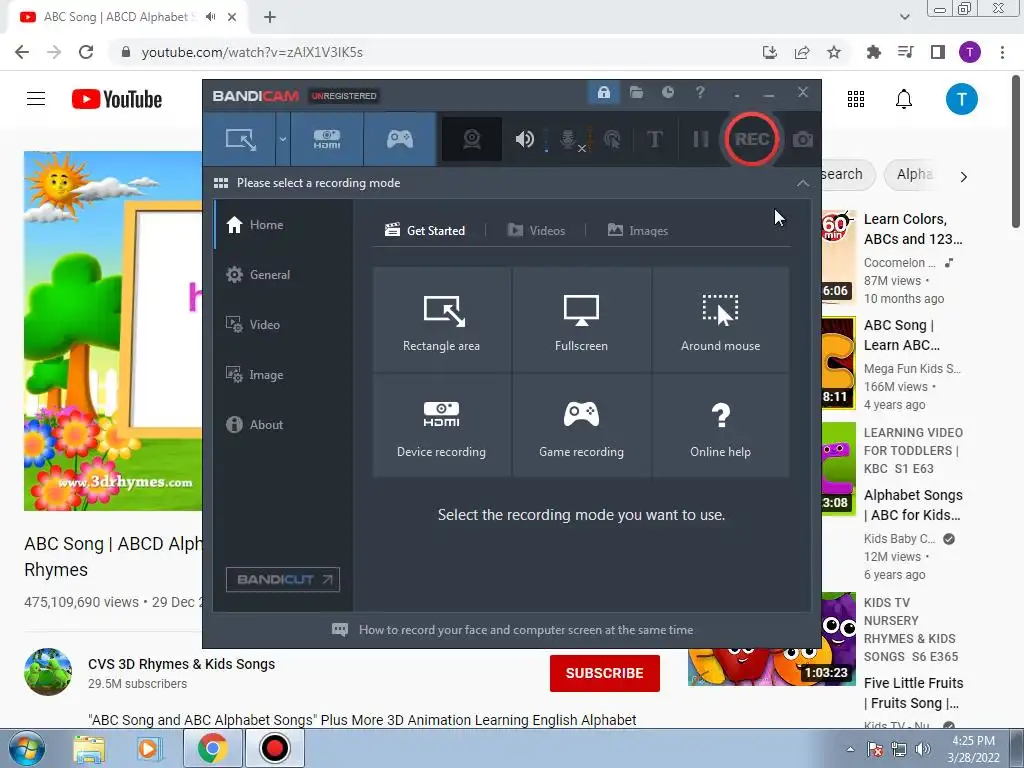
Task: Open YouTube account avatar T
Action: tap(961, 99)
